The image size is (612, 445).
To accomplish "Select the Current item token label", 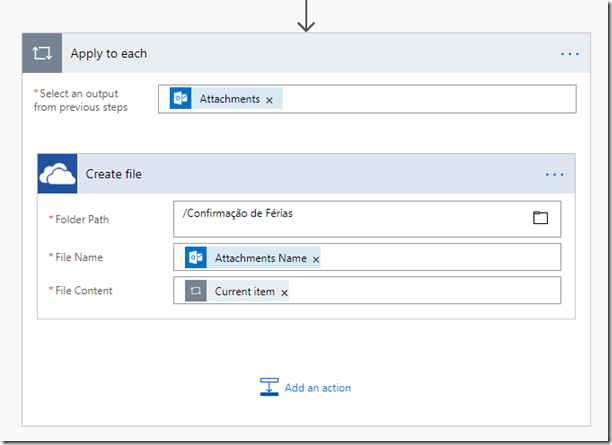I will (x=244, y=292).
